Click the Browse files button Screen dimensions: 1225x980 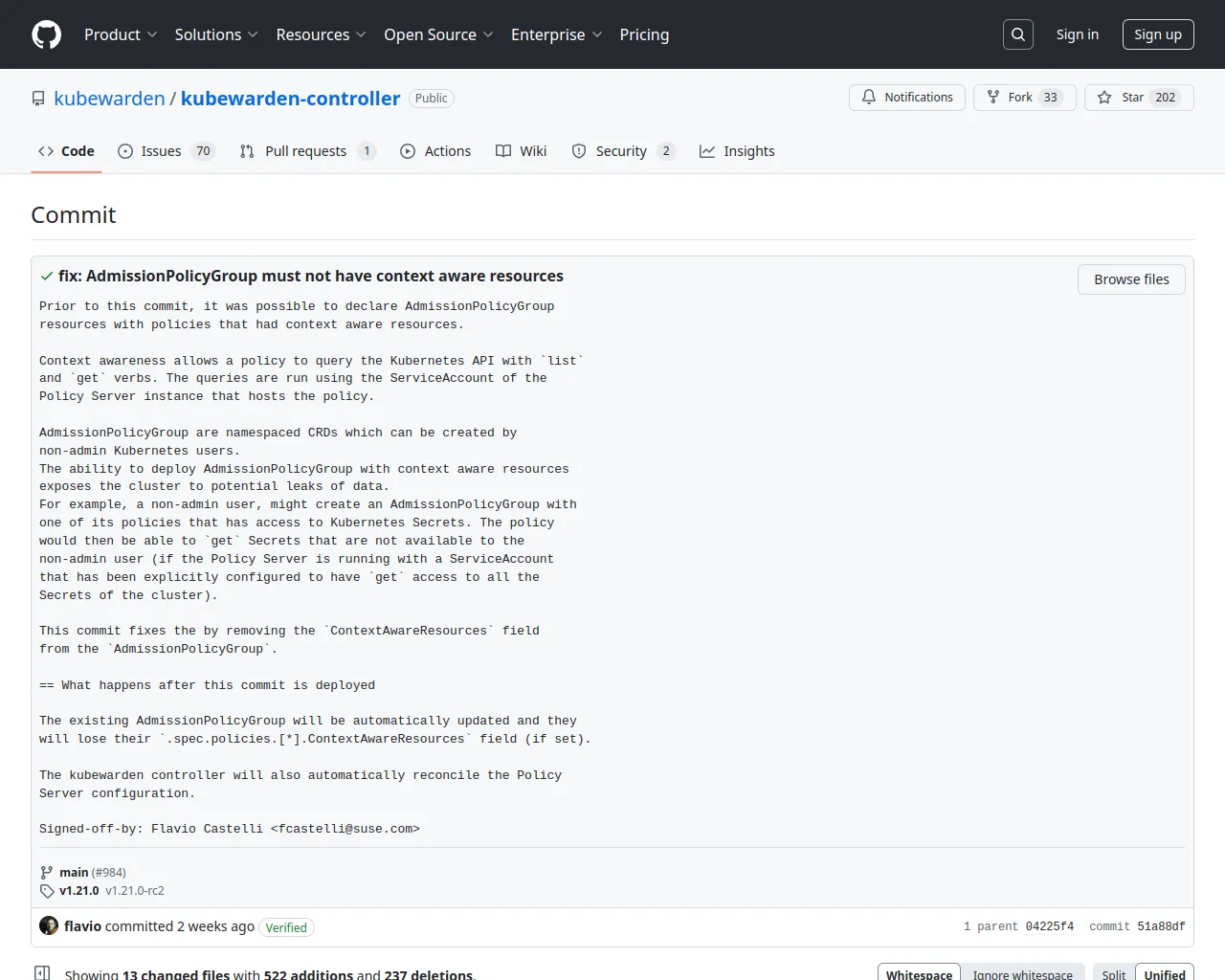point(1131,279)
